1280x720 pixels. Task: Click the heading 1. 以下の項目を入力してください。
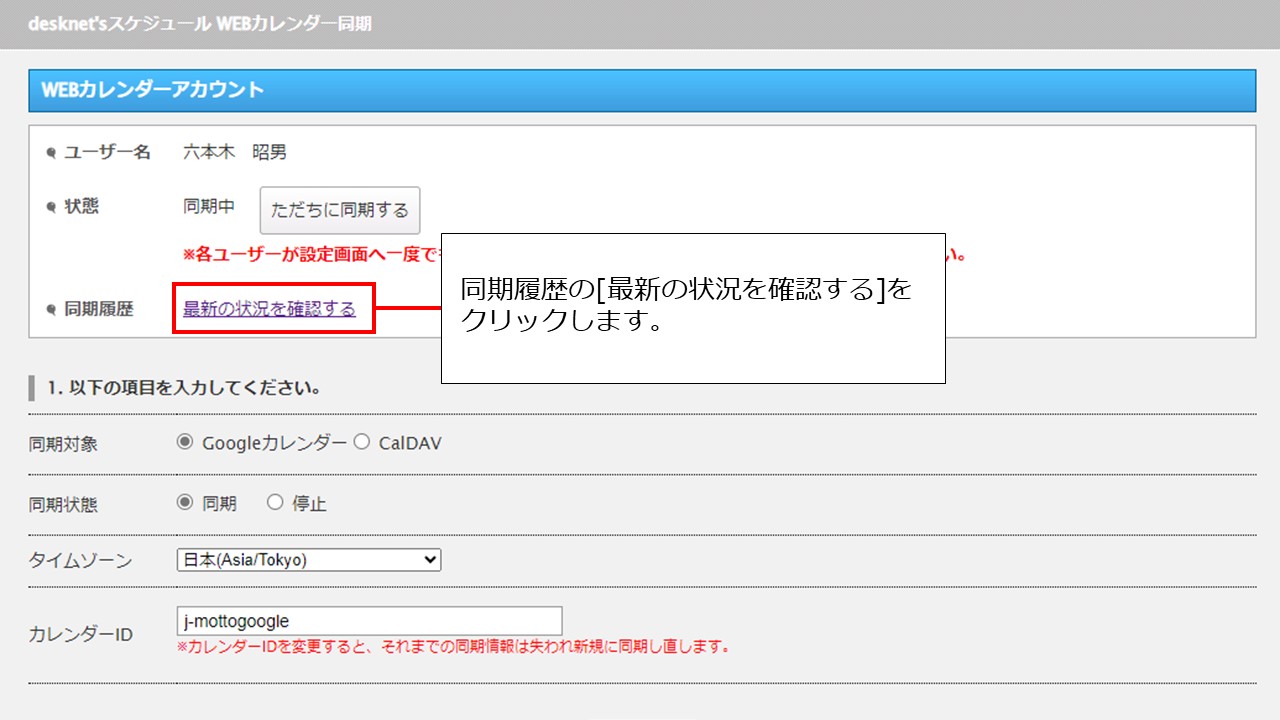click(x=183, y=388)
